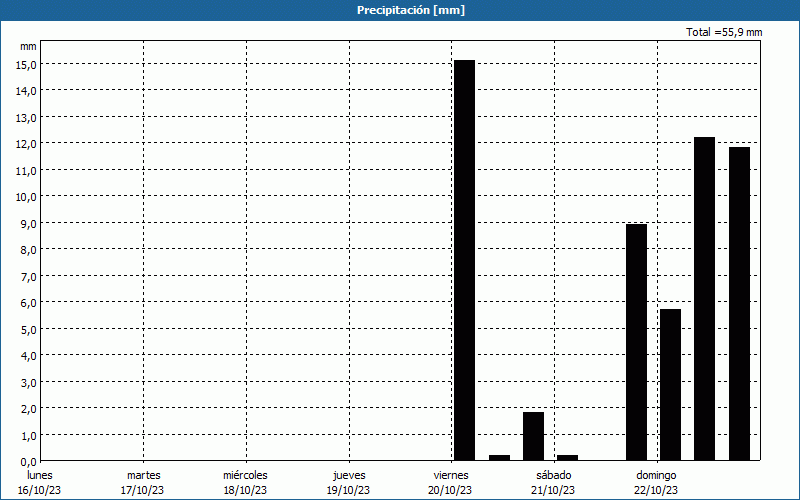This screenshot has height=500, width=800.
Task: Select the 'martes' day label
Action: tap(143, 475)
